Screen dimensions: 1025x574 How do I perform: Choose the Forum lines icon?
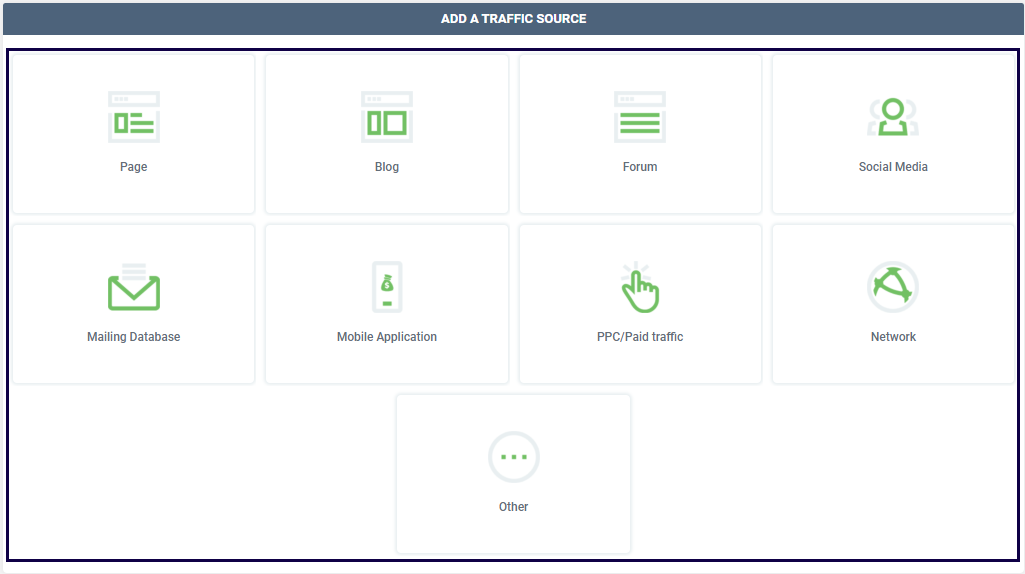pos(640,117)
